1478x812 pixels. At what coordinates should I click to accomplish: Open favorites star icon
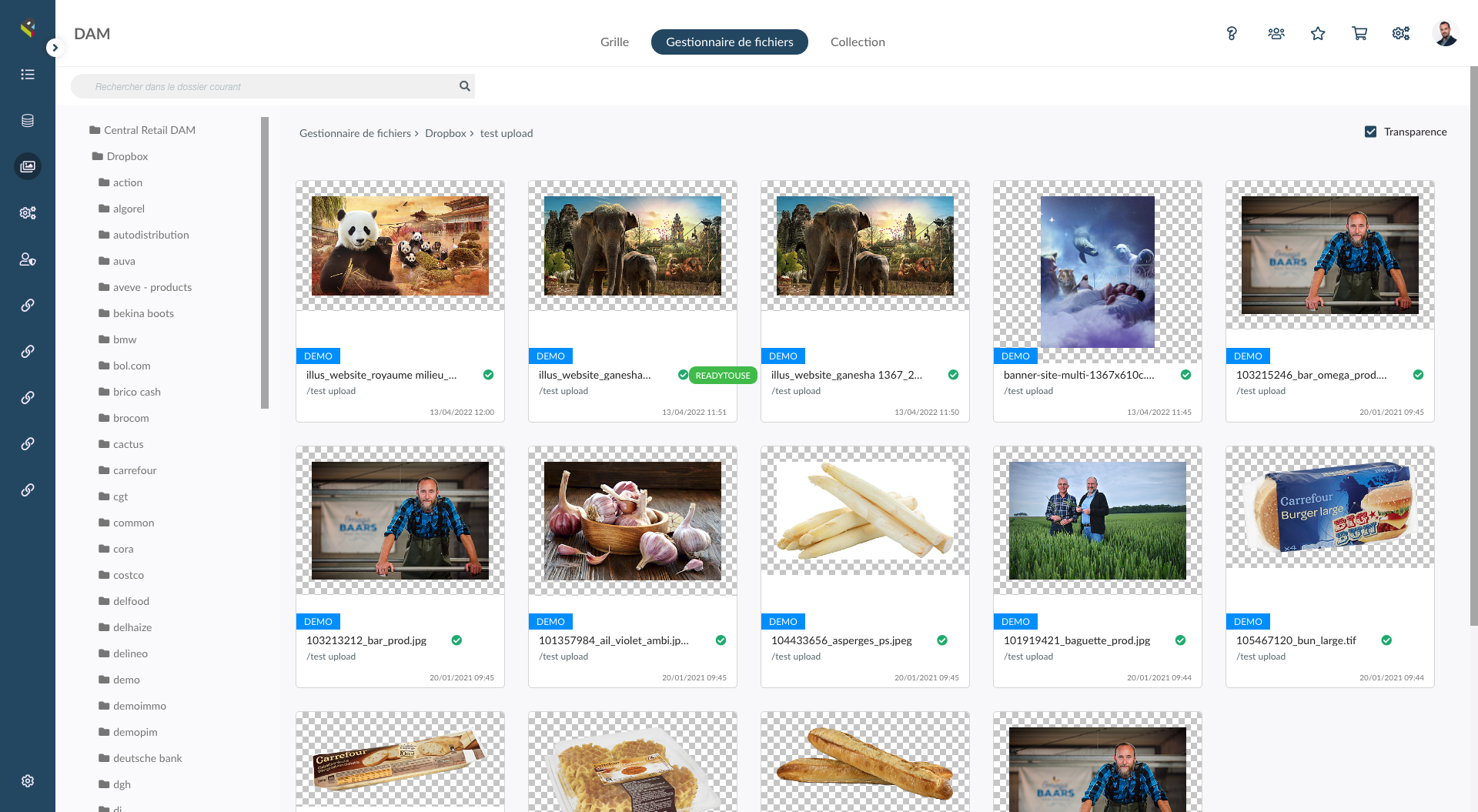tap(1318, 34)
